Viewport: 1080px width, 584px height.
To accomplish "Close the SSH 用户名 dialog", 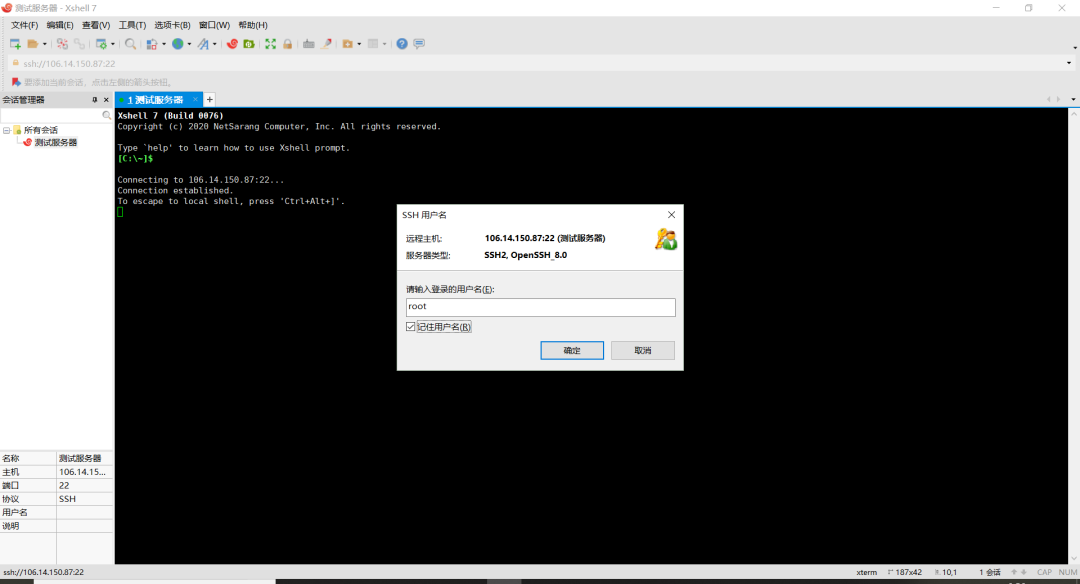I will 672,215.
